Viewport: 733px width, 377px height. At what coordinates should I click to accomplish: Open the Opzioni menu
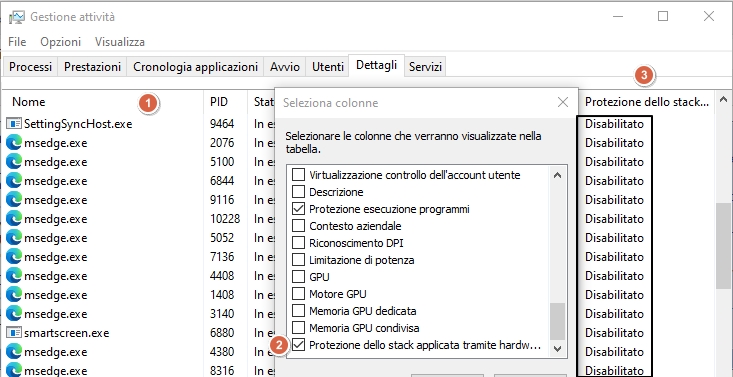pos(60,42)
